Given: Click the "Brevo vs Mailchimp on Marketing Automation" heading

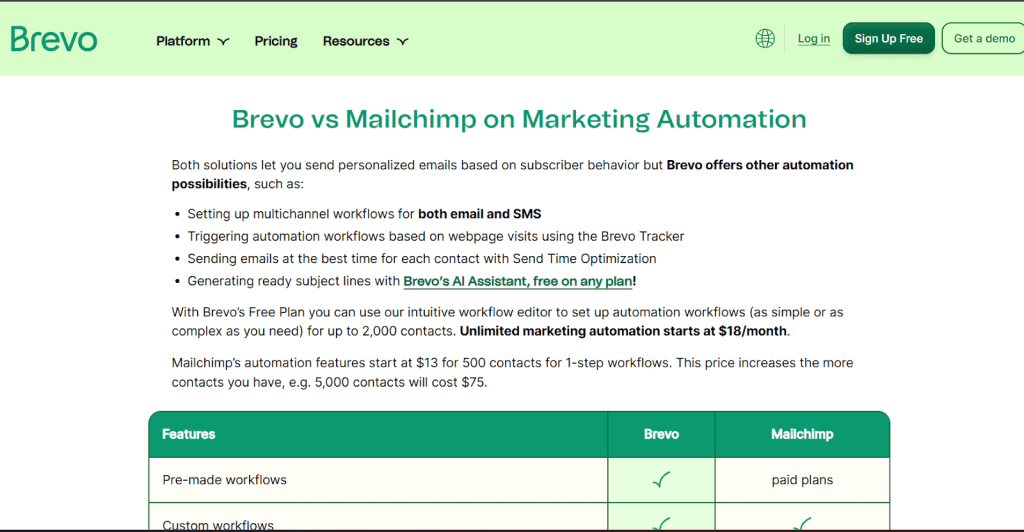Looking at the screenshot, I should click(519, 119).
